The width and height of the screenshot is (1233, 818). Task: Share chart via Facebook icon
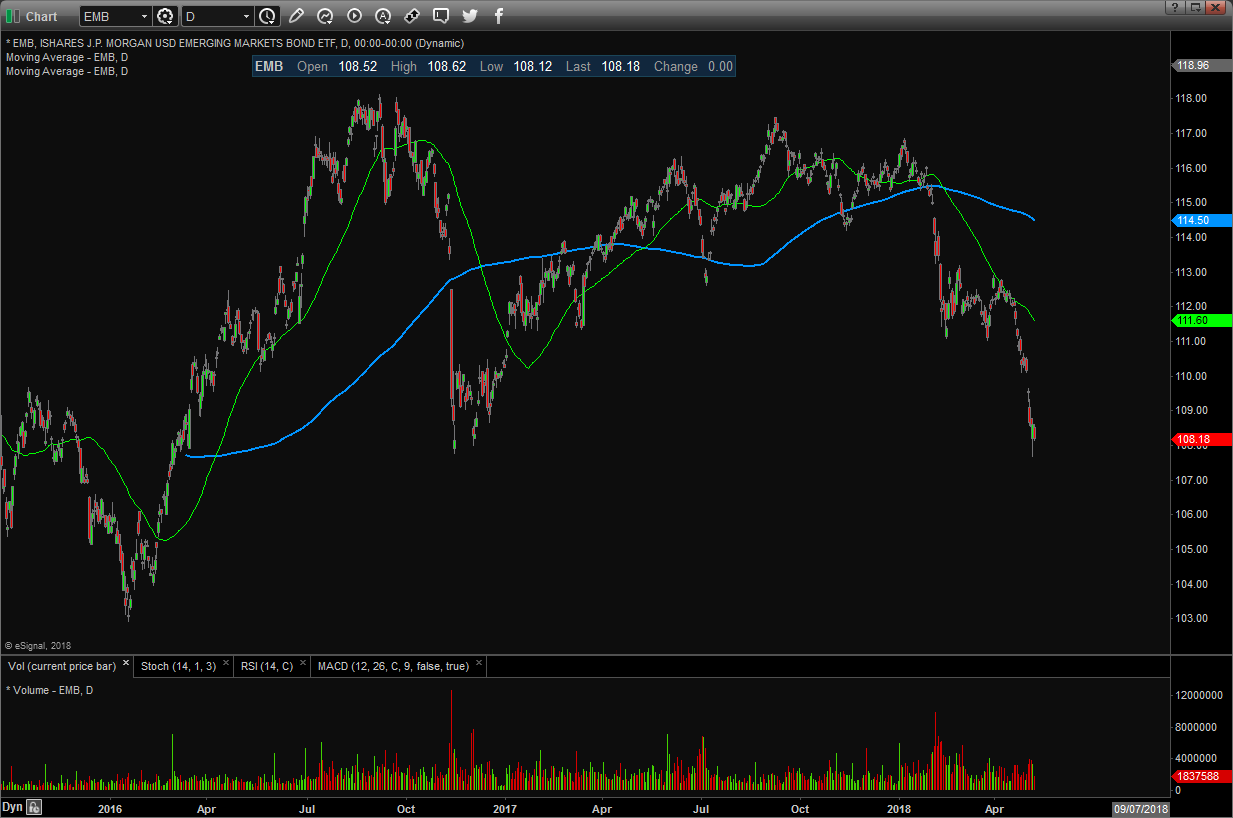[x=499, y=16]
